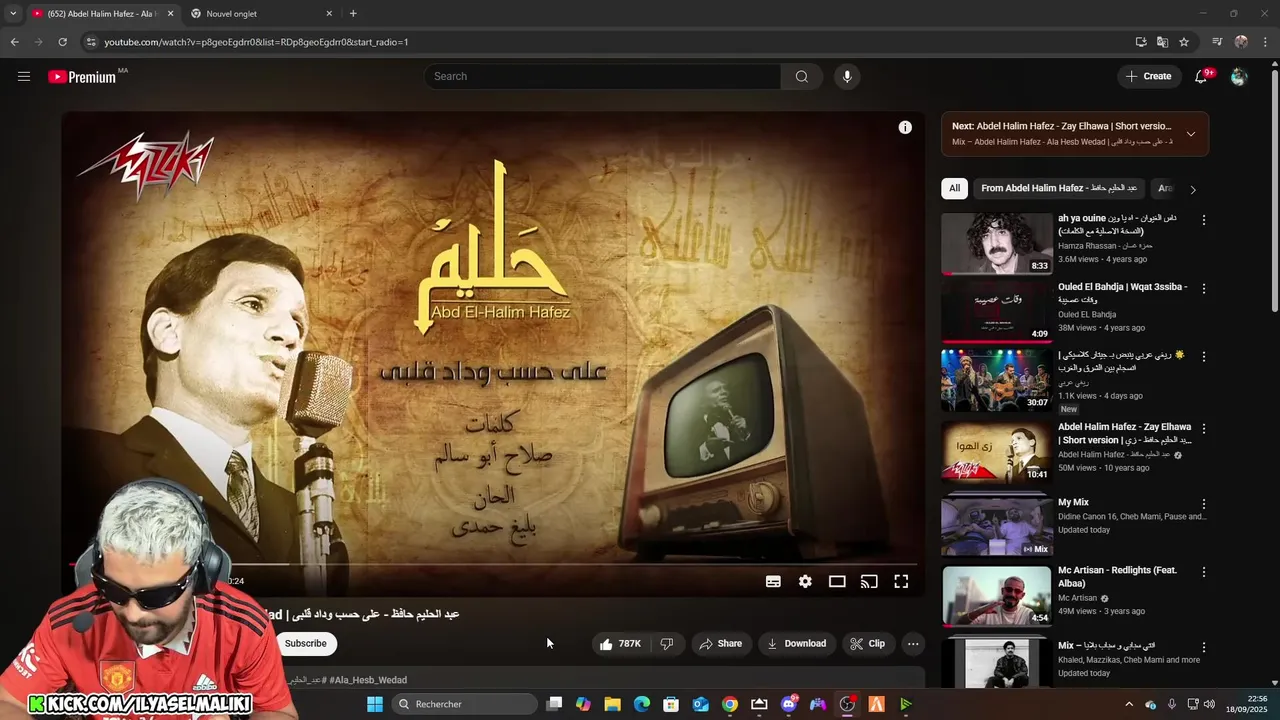Open File Explorer from taskbar
This screenshot has height=720, width=1280.
tap(612, 704)
